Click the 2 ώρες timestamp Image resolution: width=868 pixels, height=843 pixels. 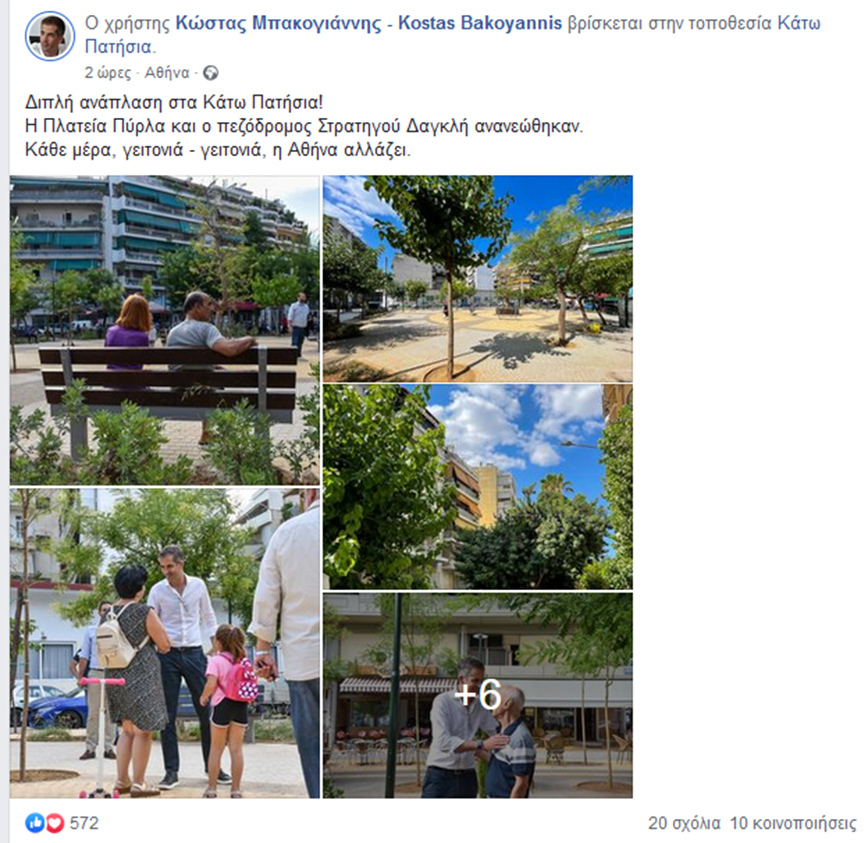(x=107, y=73)
